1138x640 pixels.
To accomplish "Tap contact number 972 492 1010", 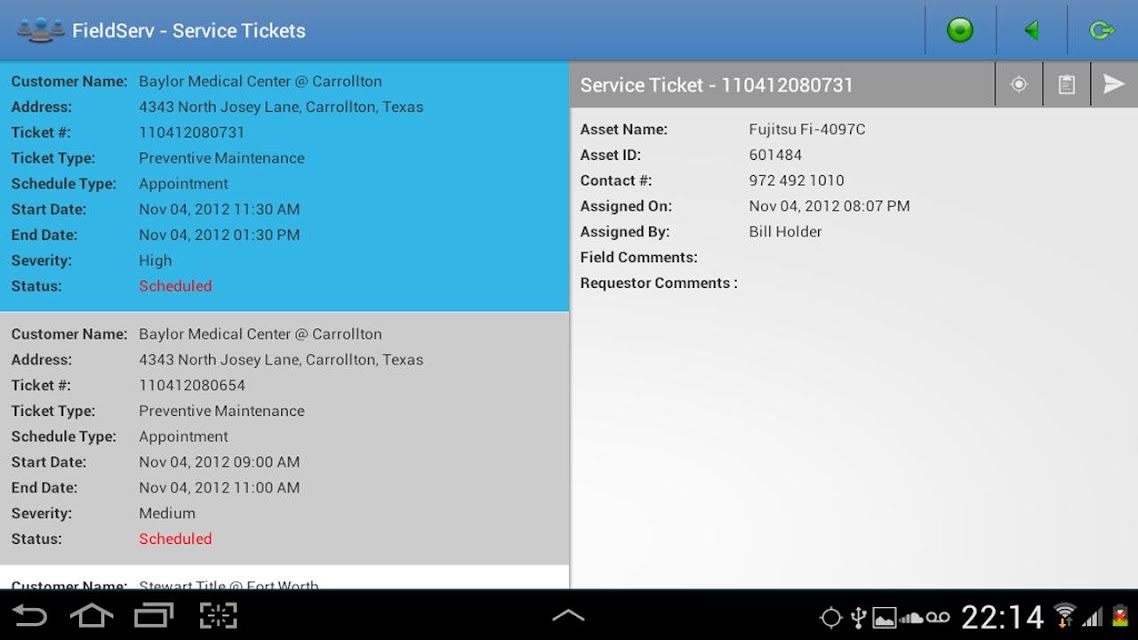I will point(796,181).
